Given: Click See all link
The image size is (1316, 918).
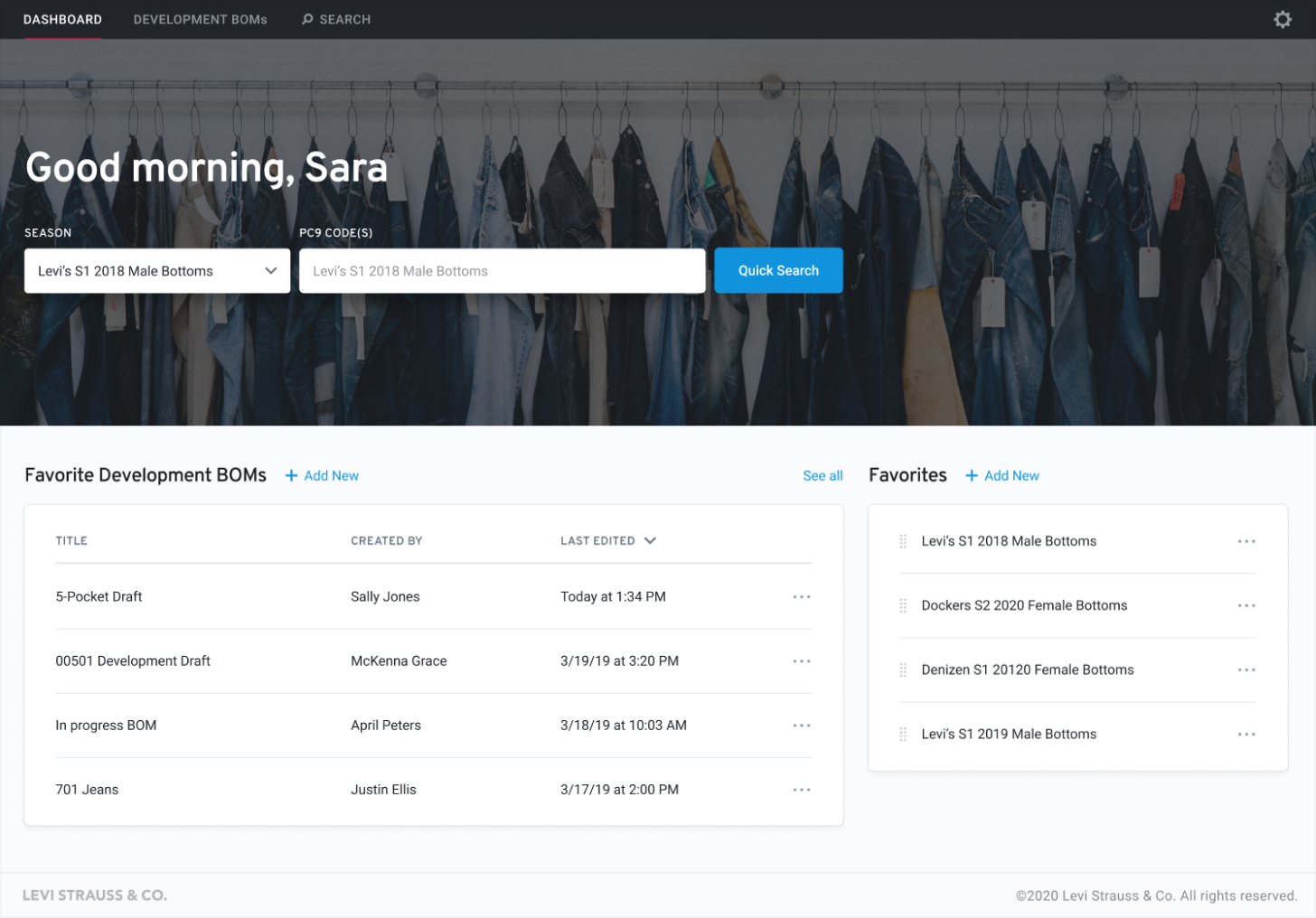Looking at the screenshot, I should (822, 475).
